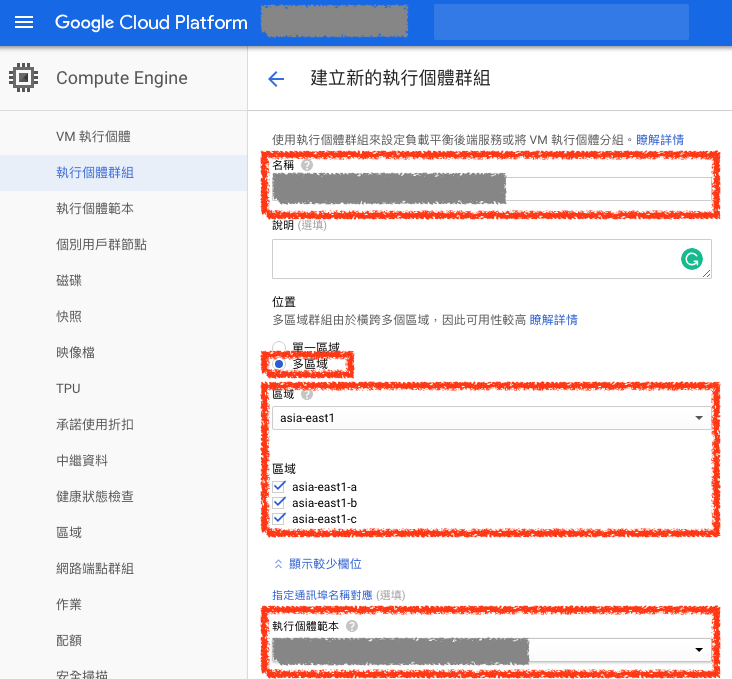Image resolution: width=732 pixels, height=679 pixels.
Task: Uncheck the asia-east1-a checkbox
Action: (280, 487)
